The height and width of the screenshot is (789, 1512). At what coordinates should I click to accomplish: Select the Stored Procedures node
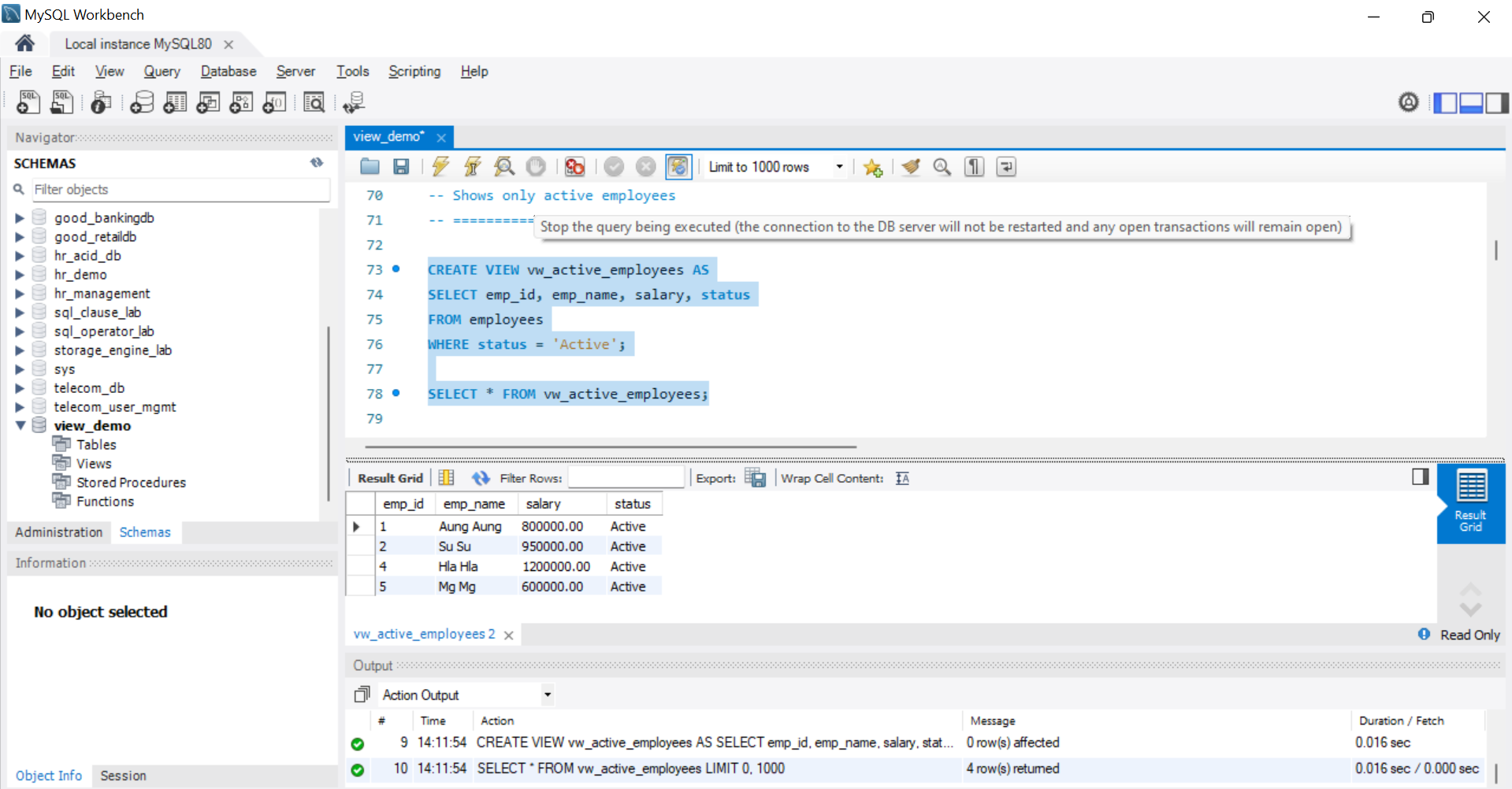coord(131,483)
